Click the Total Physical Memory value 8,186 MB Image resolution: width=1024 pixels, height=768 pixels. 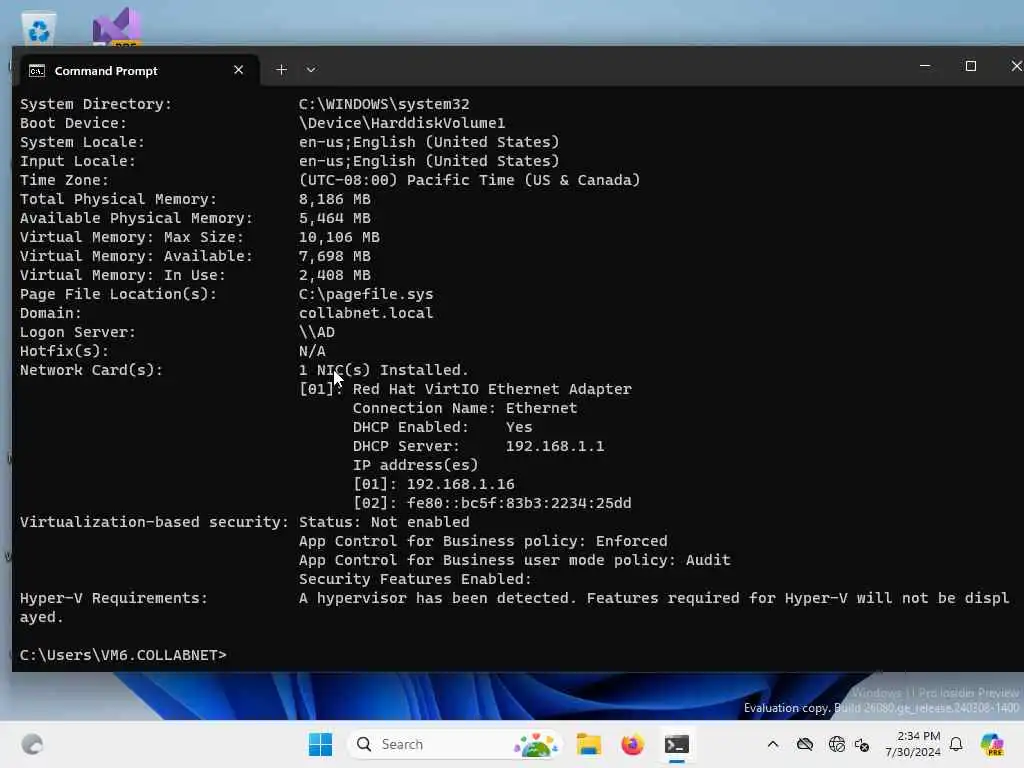(334, 199)
